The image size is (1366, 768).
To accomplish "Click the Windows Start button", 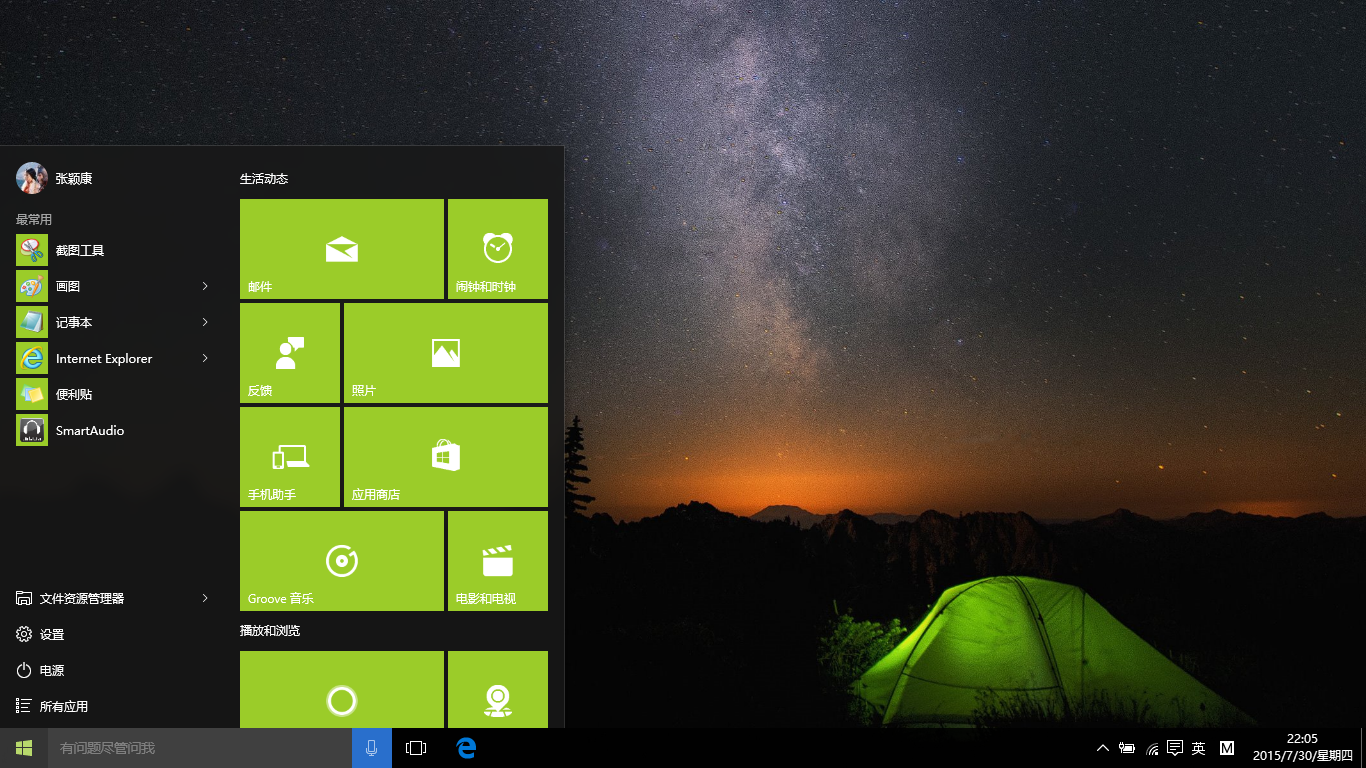I will [24, 748].
